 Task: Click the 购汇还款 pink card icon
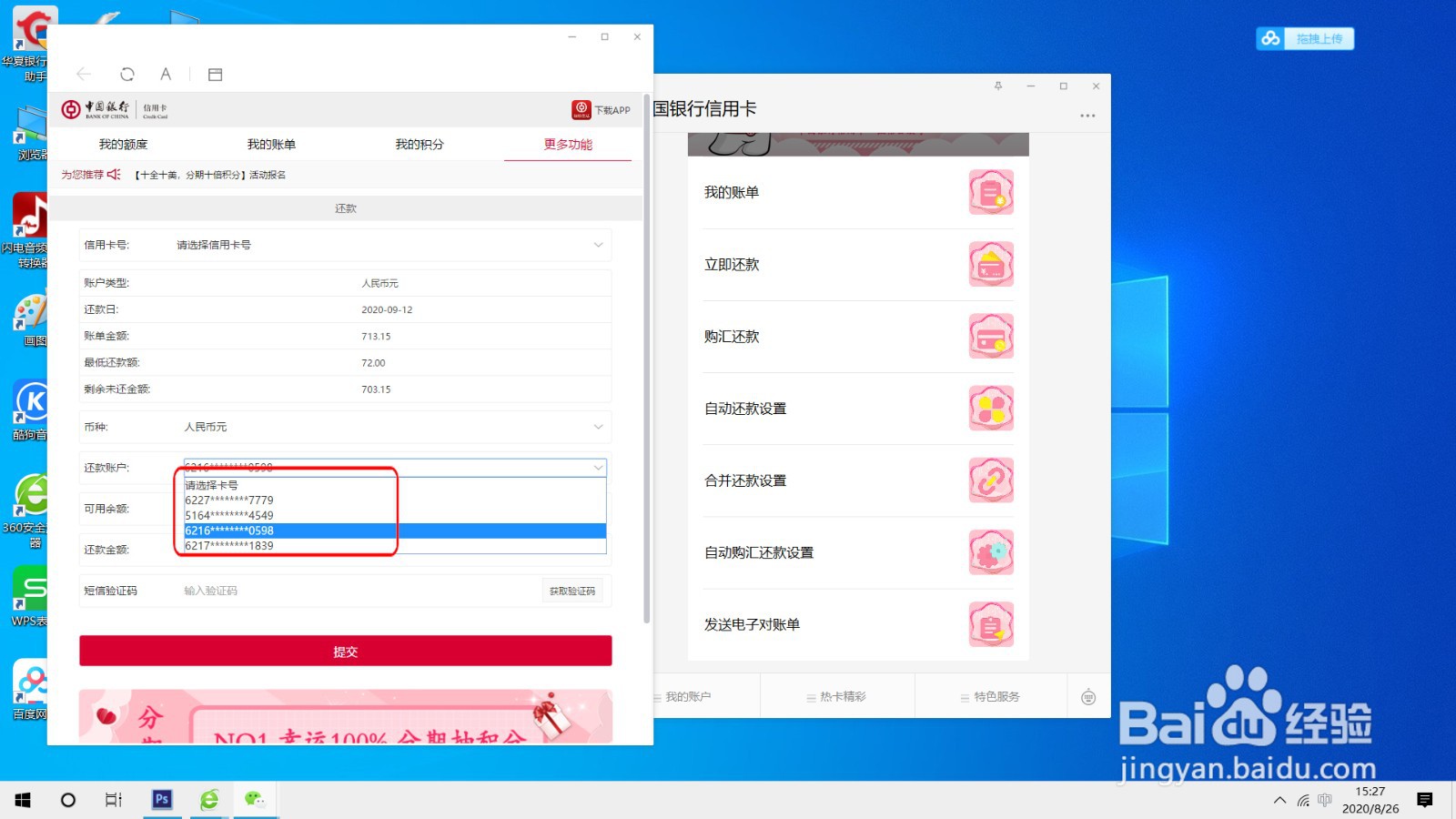click(x=991, y=336)
